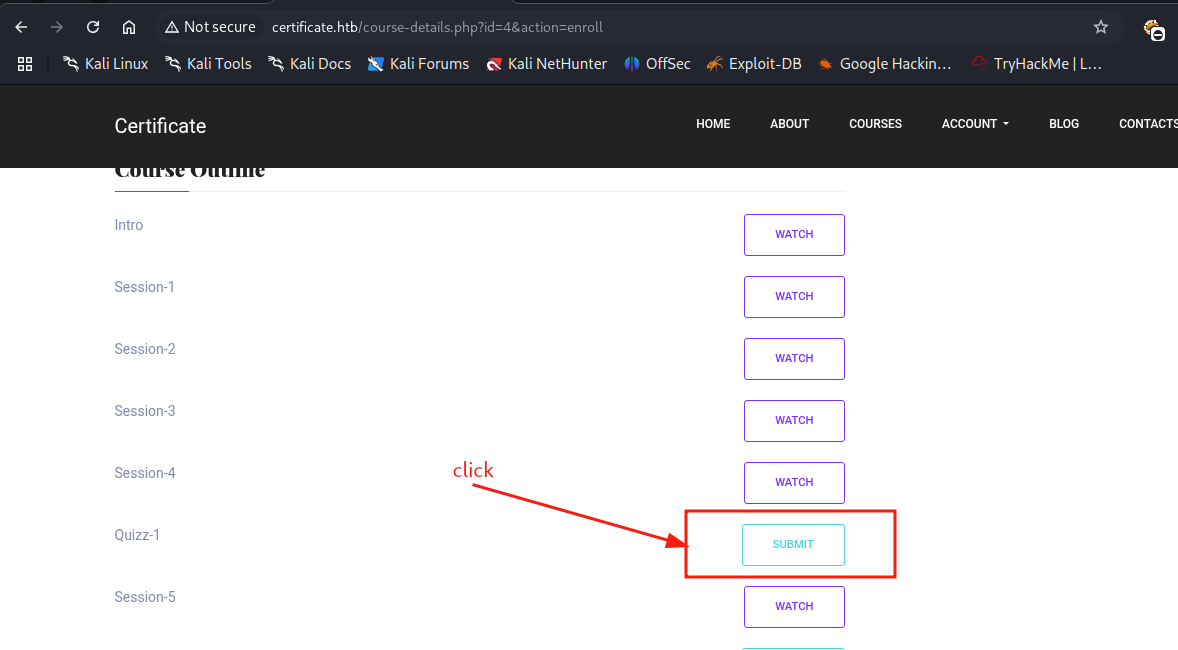Expand the ACCOUNT dropdown menu

975,124
